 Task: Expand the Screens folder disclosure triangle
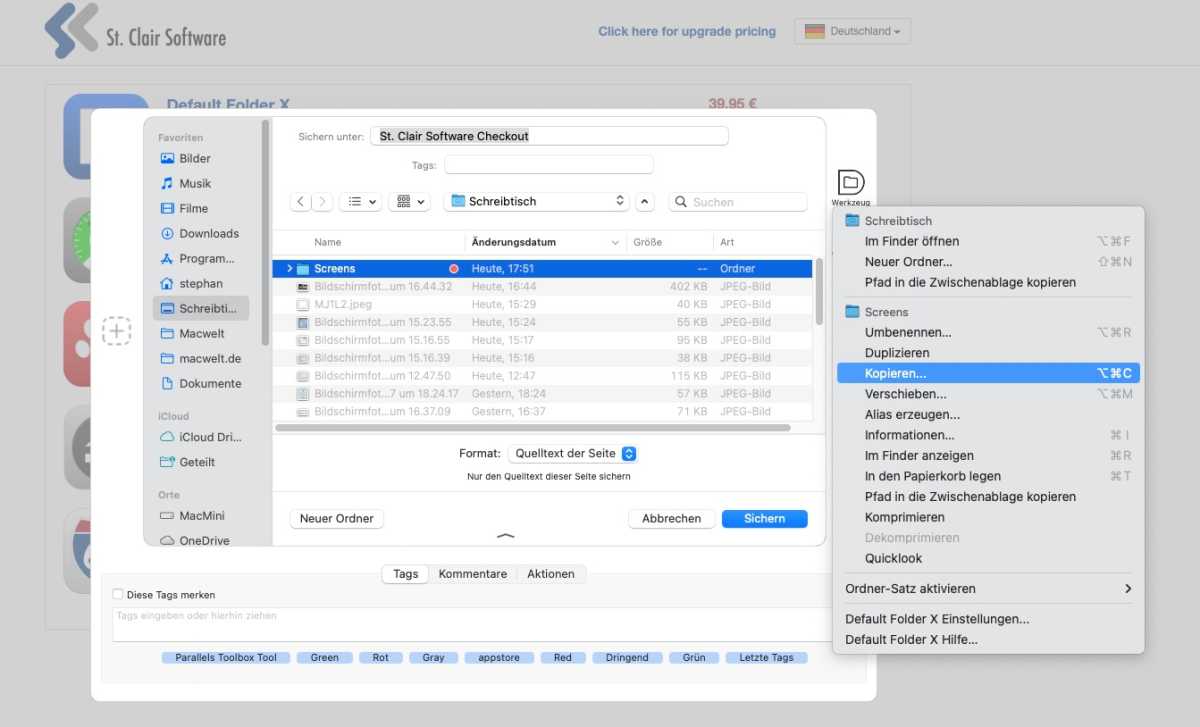(290, 268)
